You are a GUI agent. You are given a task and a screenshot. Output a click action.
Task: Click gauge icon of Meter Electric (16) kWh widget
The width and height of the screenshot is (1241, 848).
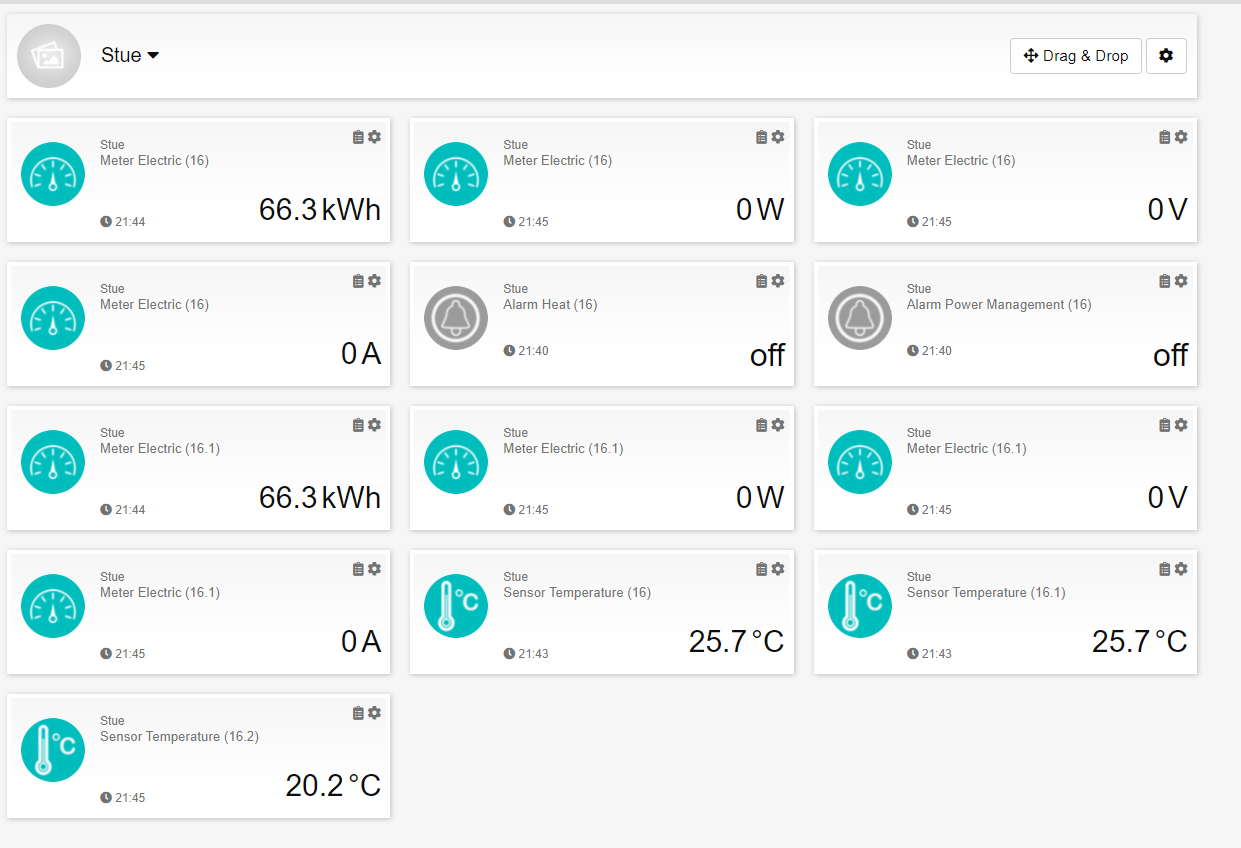[x=53, y=174]
